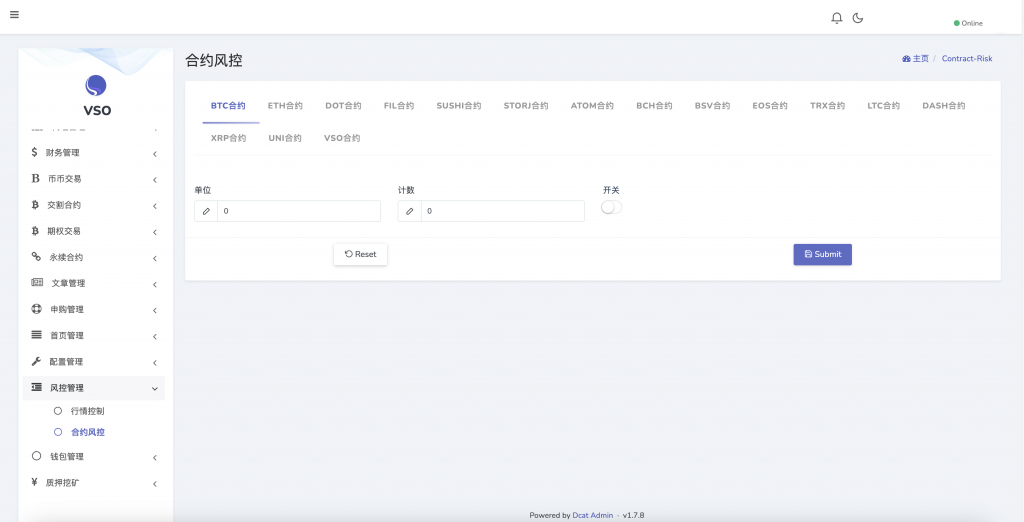Click the VSO logo
Screen dimensions: 1024x522
96,87
